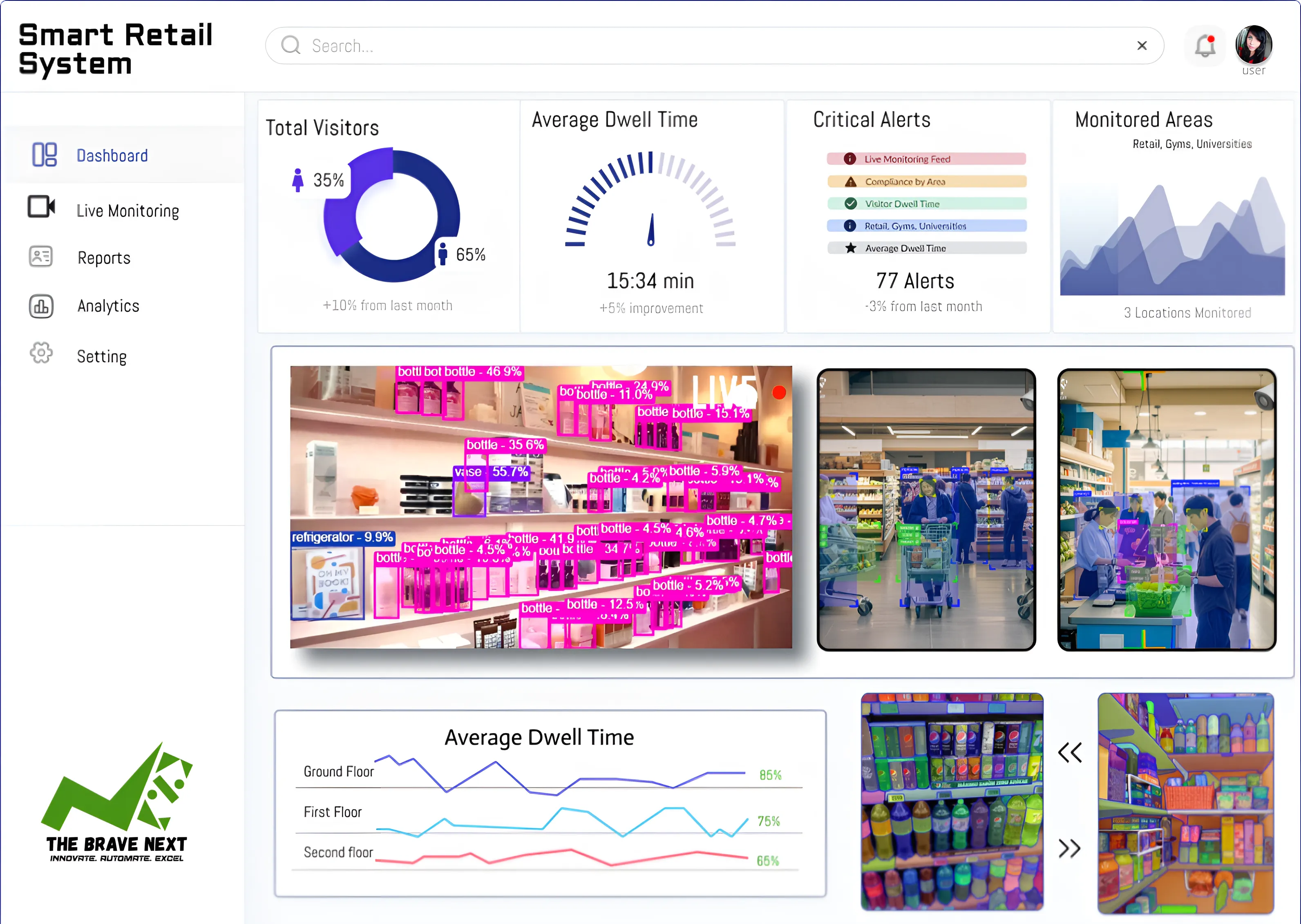Click the 65% Second floor value

(767, 861)
